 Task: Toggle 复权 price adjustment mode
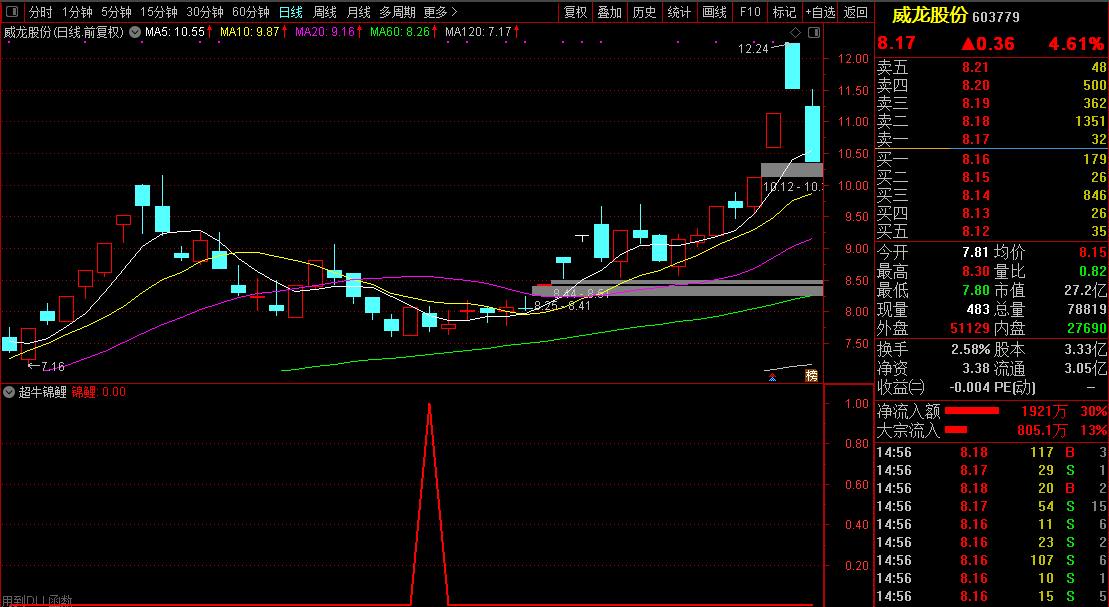pyautogui.click(x=575, y=12)
